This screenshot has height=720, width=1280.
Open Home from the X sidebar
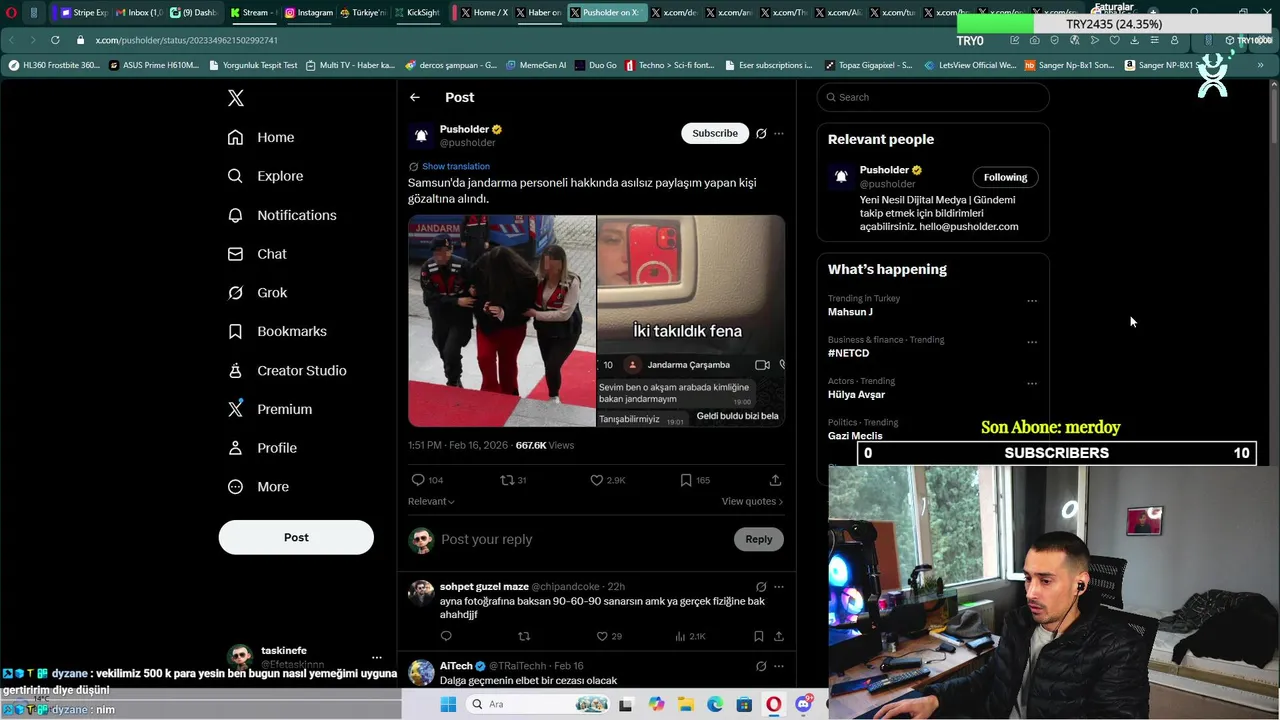click(x=261, y=137)
